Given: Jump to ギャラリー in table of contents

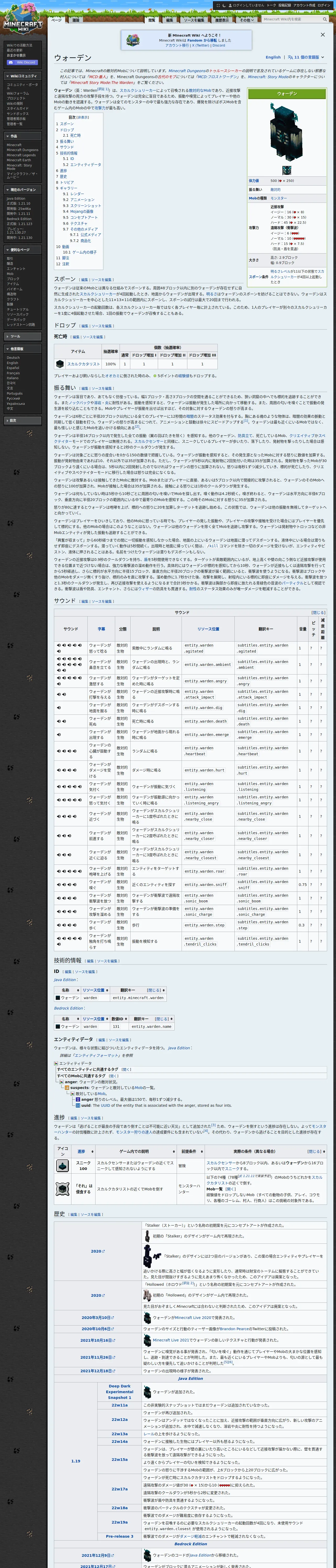Looking at the screenshot, I should point(68,188).
